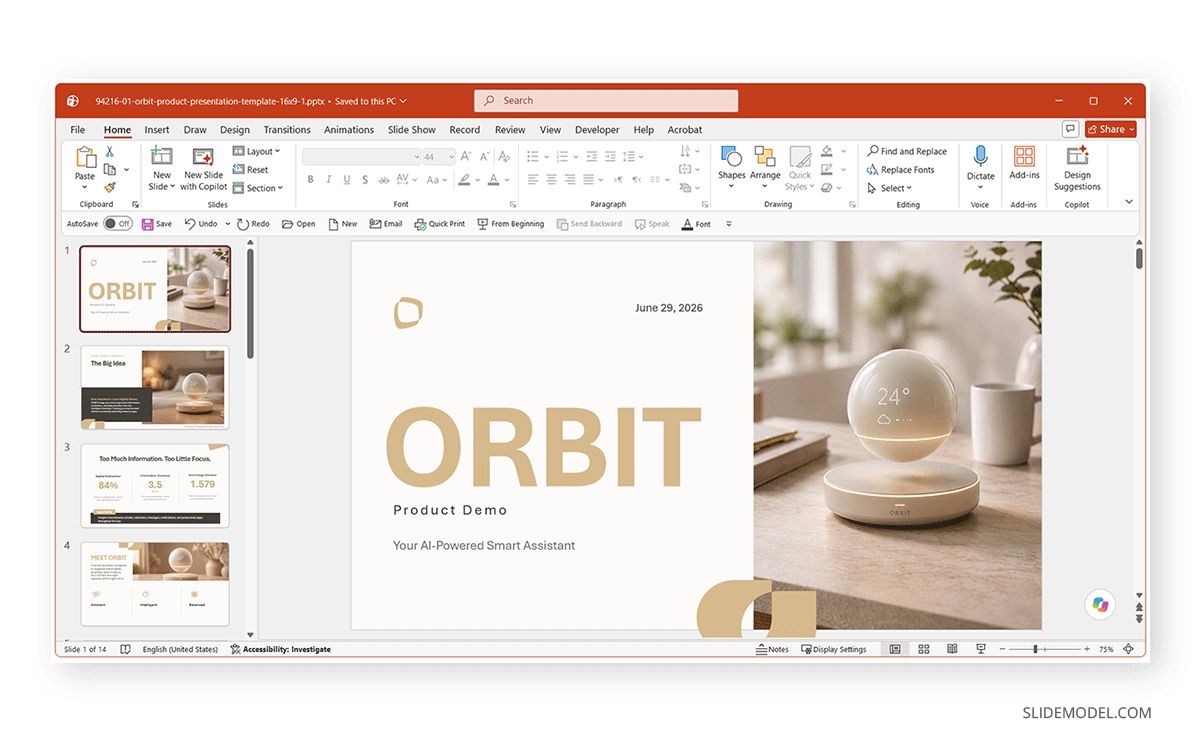Viewport: 1200px width, 743px height.
Task: Toggle Bold formatting
Action: [310, 180]
